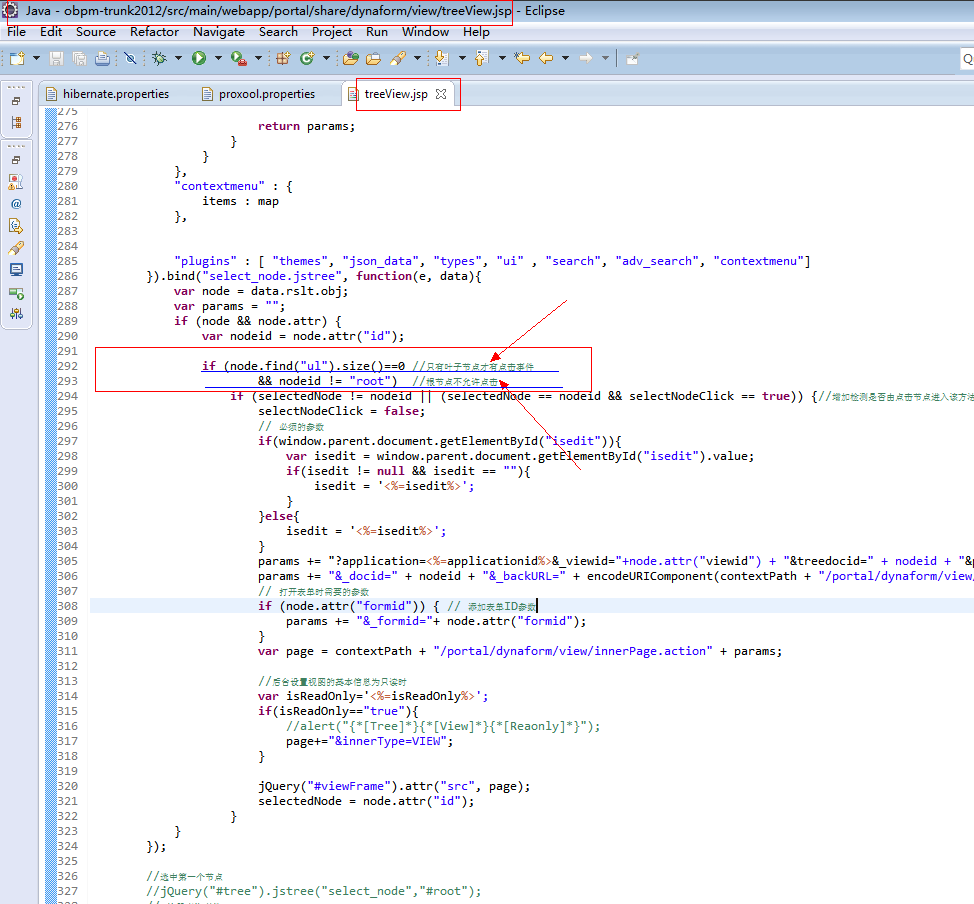This screenshot has height=904, width=974.
Task: Open the Servers view sidebar icon
Action: [16, 293]
